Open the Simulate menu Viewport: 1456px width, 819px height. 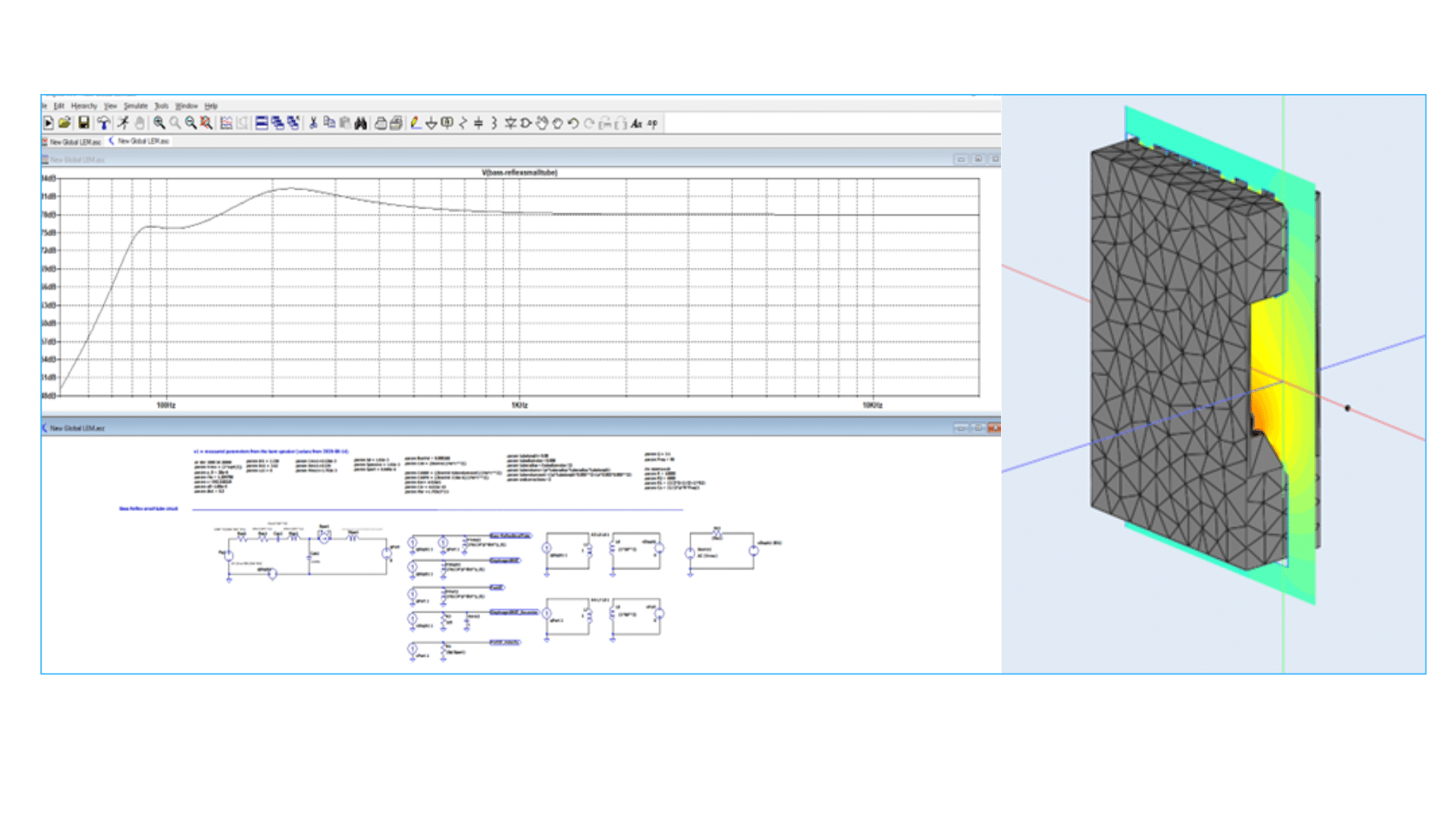[x=136, y=106]
